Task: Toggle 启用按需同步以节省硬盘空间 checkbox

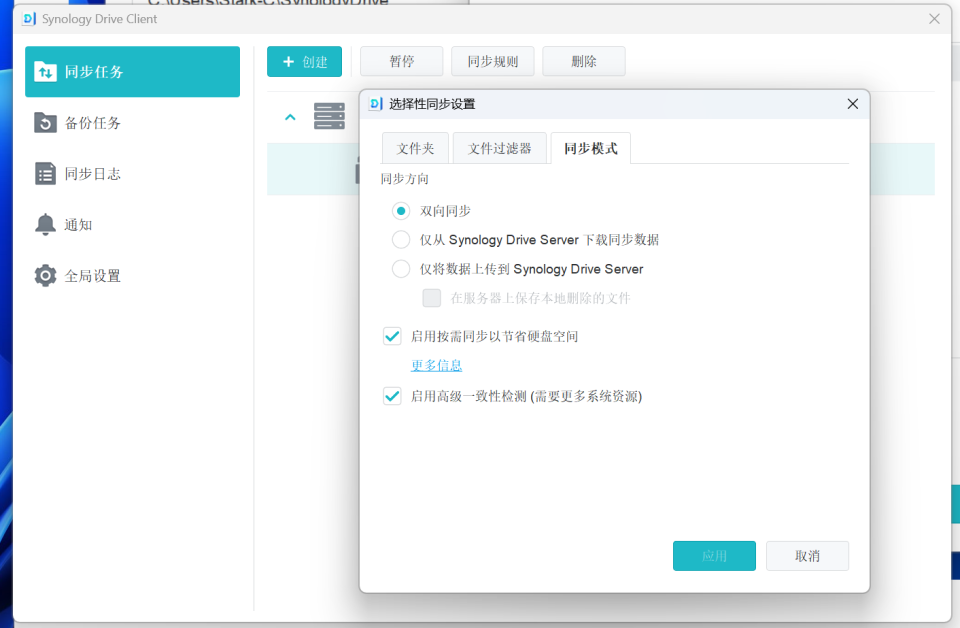Action: (x=392, y=336)
